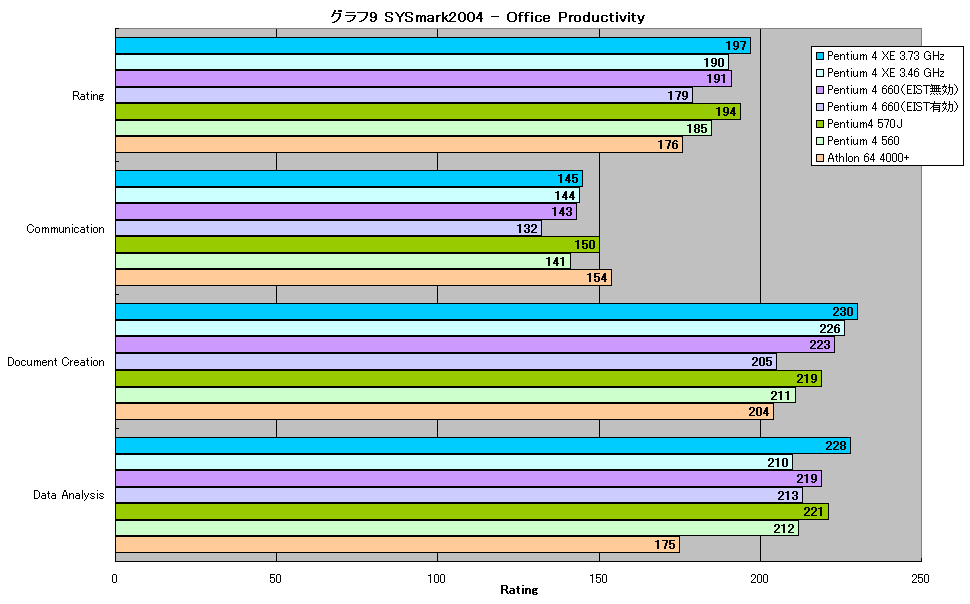Select the Data Analysis category label
Screen dimensions: 970x604
click(68, 495)
